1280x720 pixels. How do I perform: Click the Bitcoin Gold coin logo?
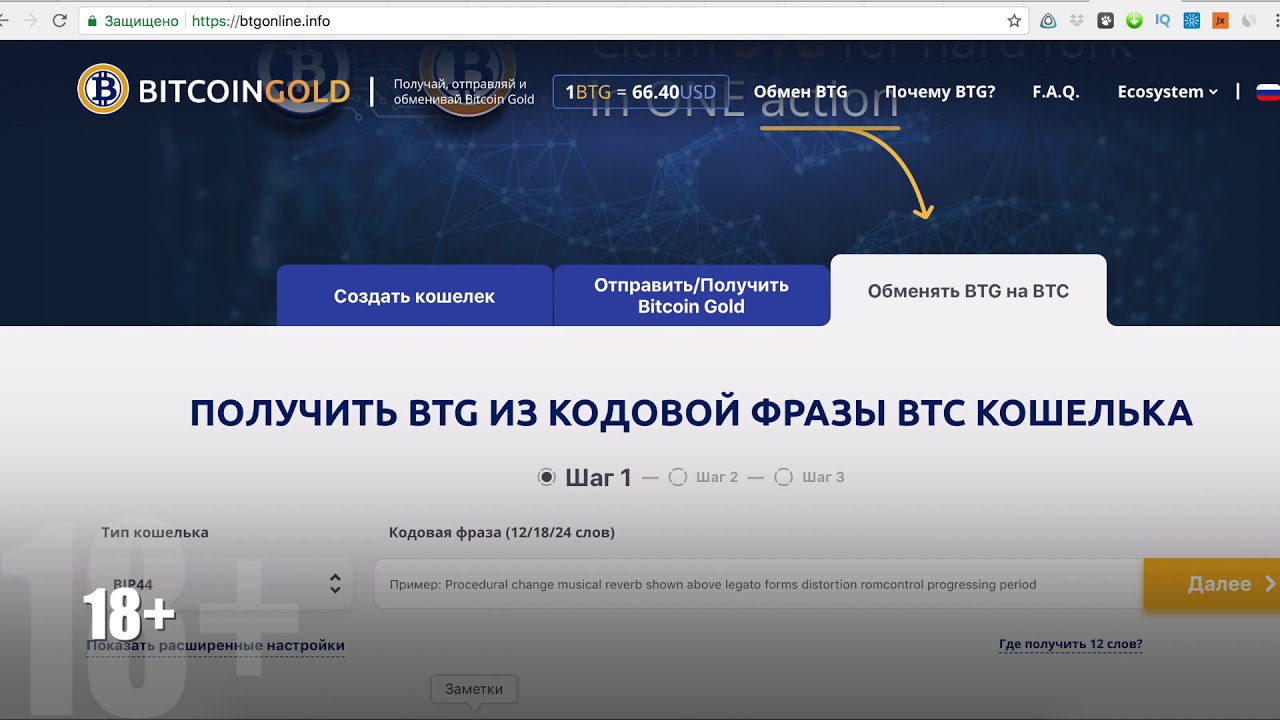click(103, 89)
